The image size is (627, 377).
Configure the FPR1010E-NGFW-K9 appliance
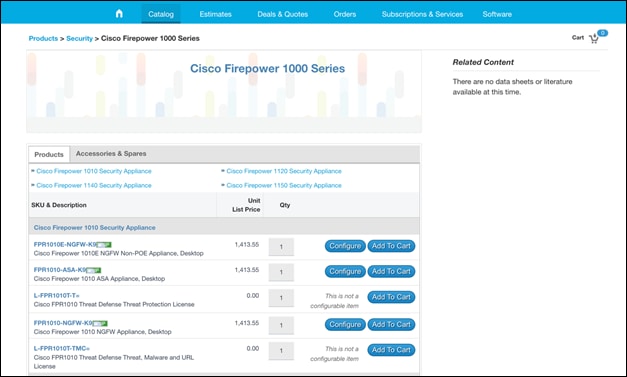[x=345, y=246]
